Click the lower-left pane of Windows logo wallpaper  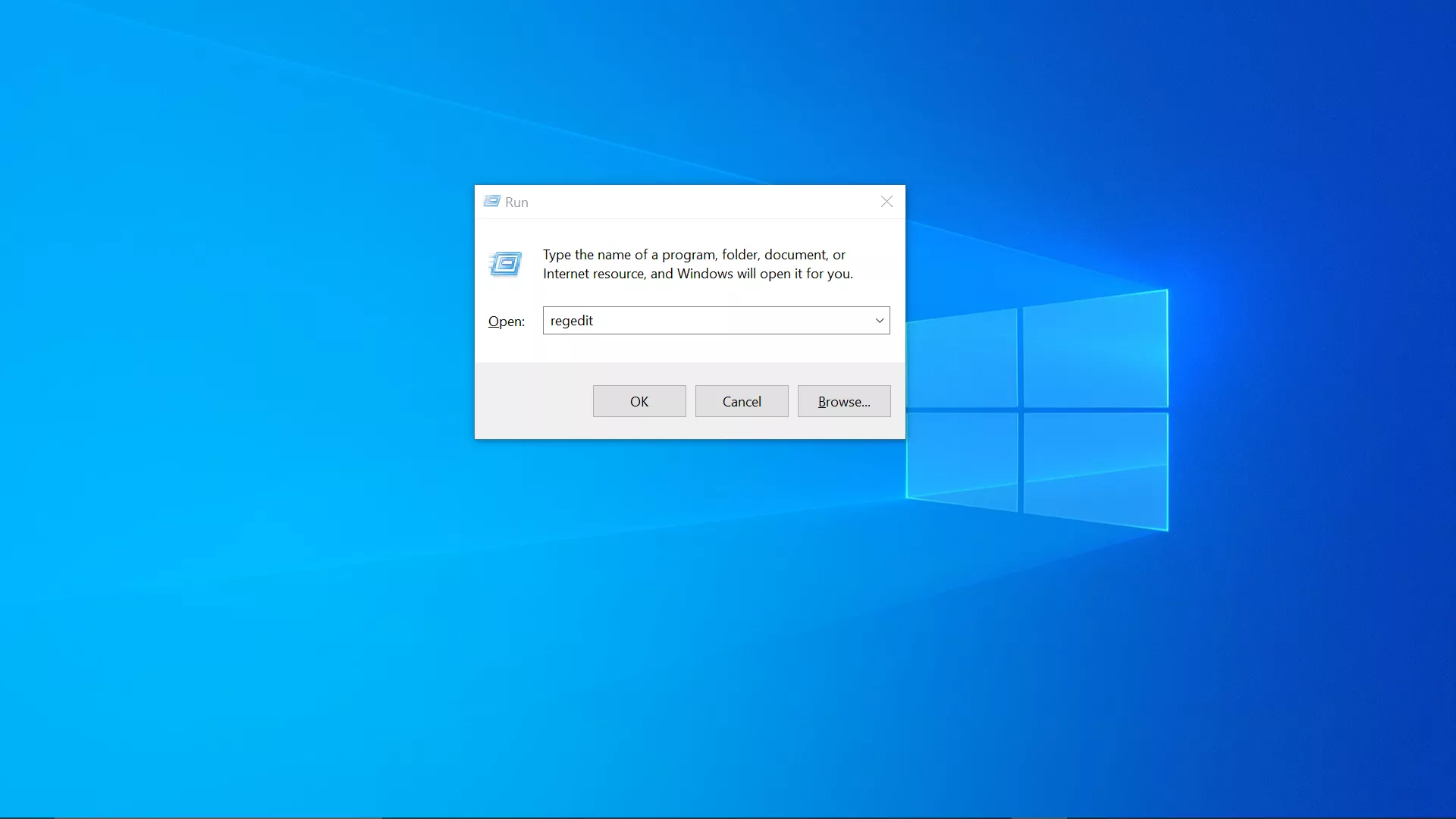(x=962, y=459)
